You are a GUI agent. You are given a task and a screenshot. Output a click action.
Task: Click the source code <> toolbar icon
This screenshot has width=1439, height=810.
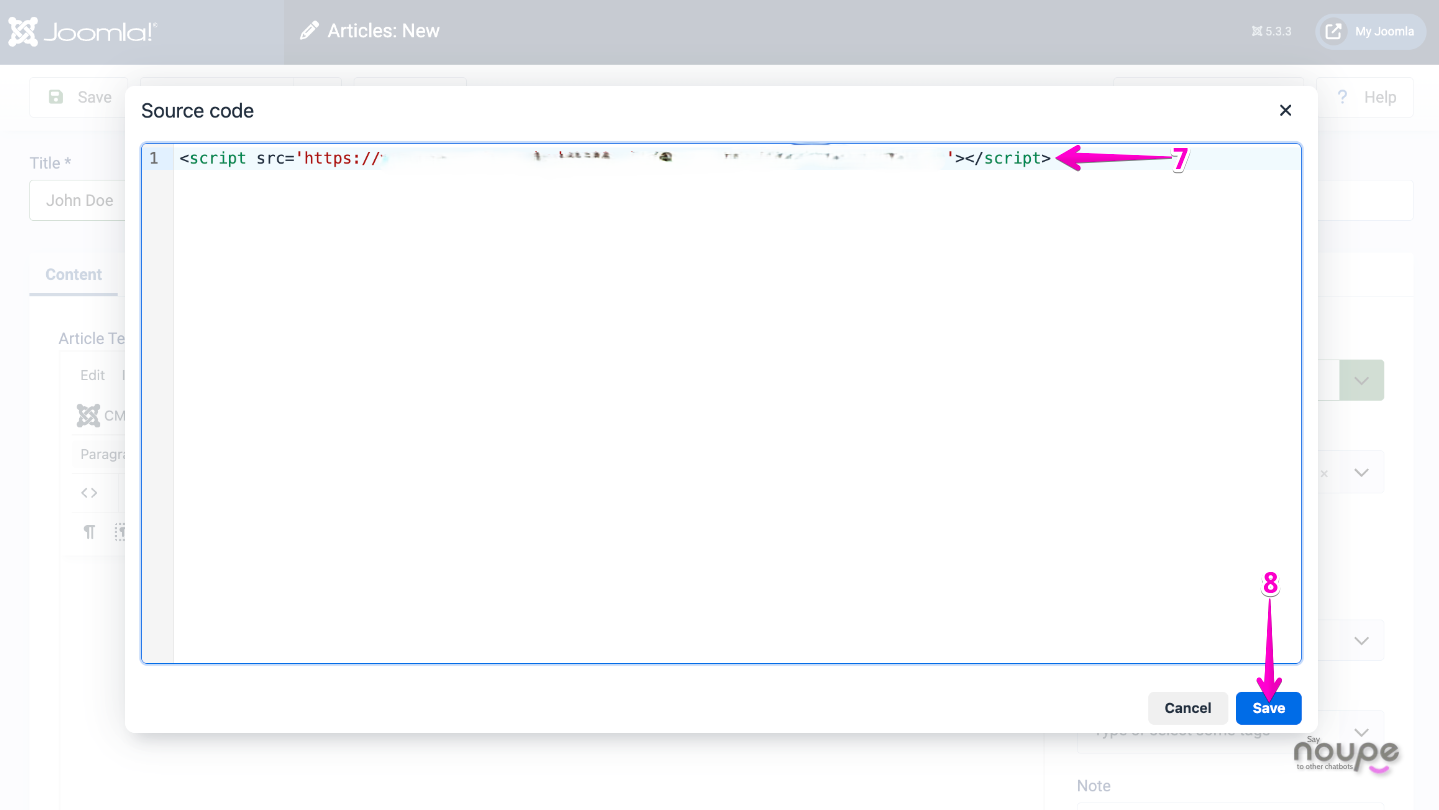click(x=89, y=493)
